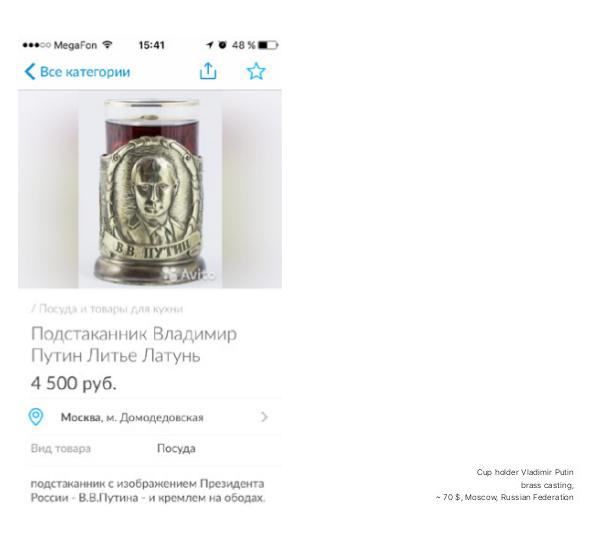Tap the back chevron arrow
The width and height of the screenshot is (600, 543).
30,72
